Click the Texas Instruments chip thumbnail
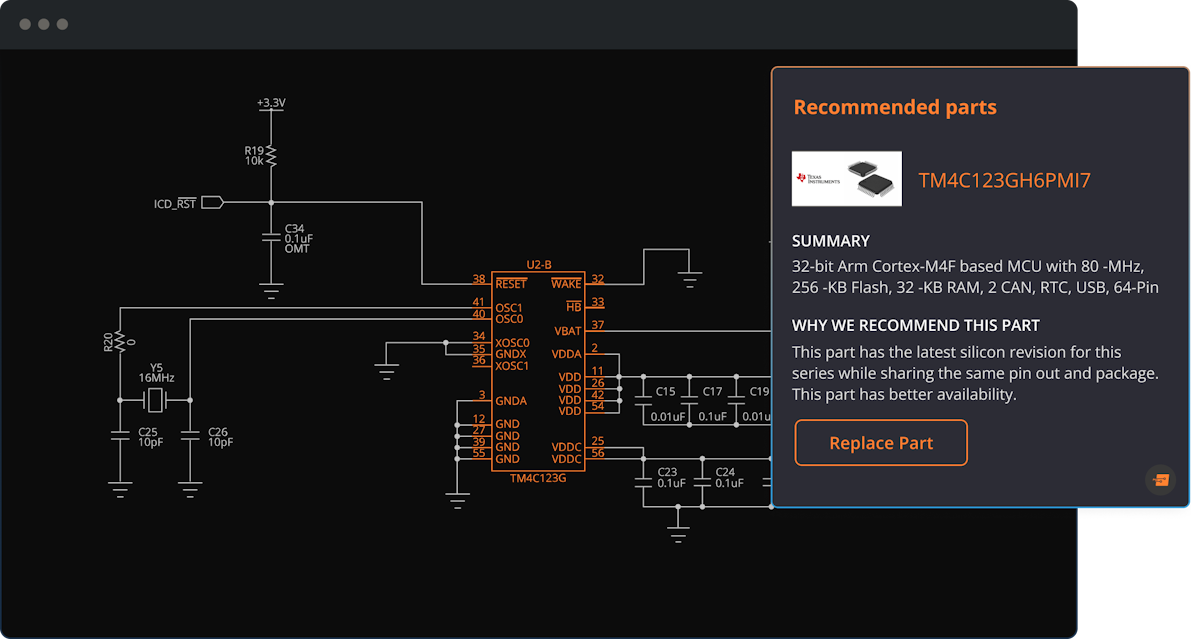 tap(846, 179)
